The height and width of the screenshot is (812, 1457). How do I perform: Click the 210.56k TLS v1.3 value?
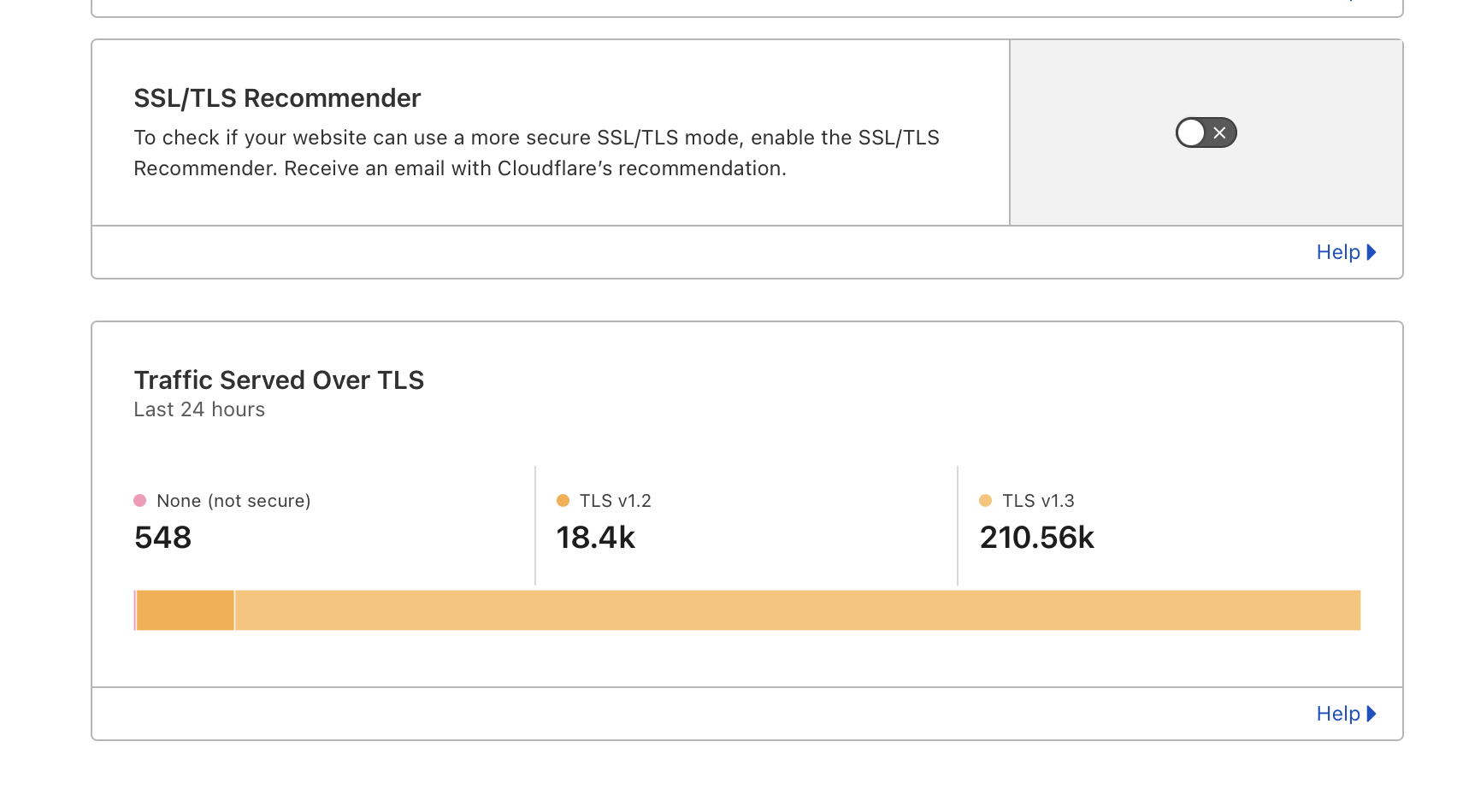[1036, 538]
